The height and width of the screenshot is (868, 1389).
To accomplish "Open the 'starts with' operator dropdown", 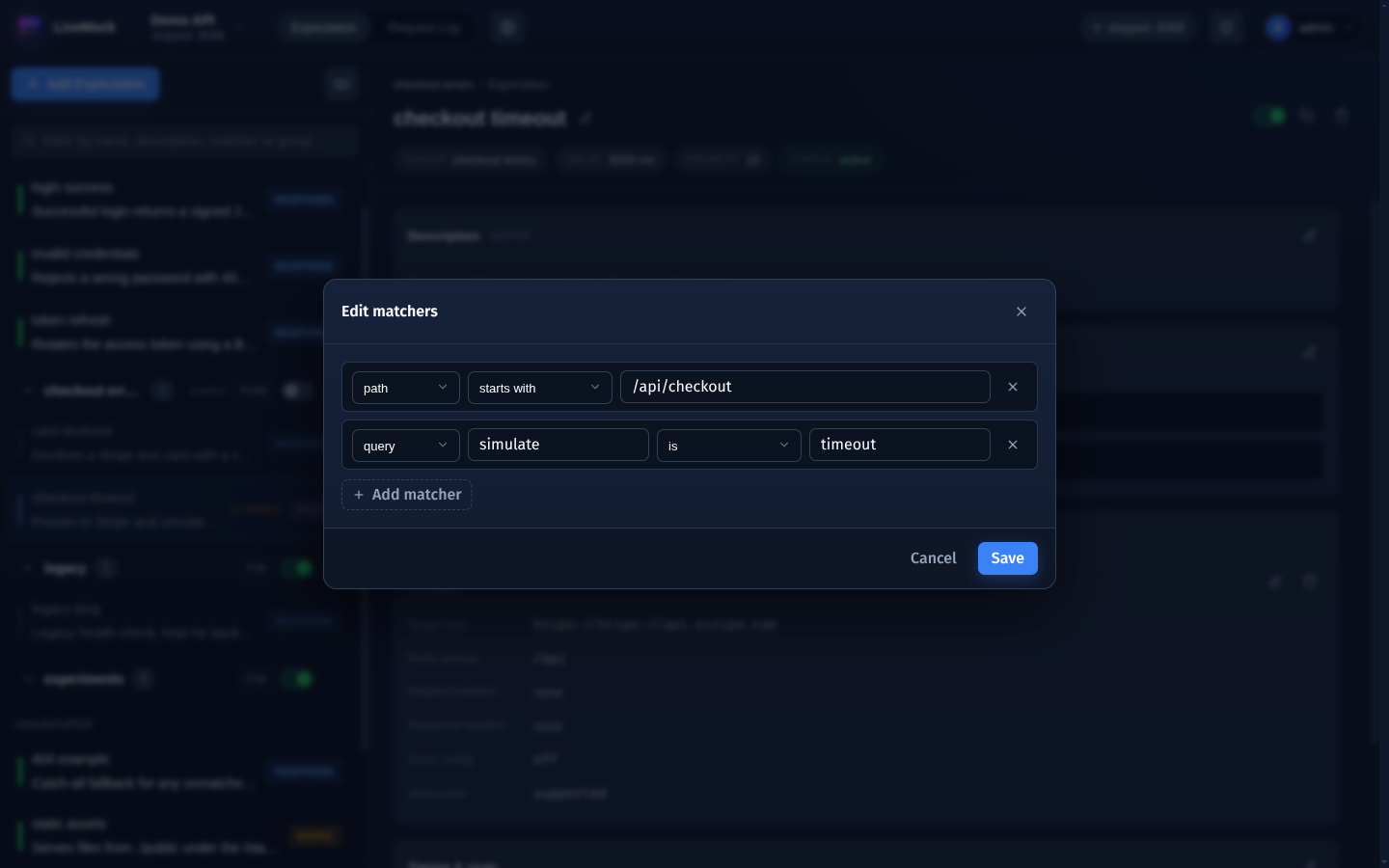I will coord(540,388).
